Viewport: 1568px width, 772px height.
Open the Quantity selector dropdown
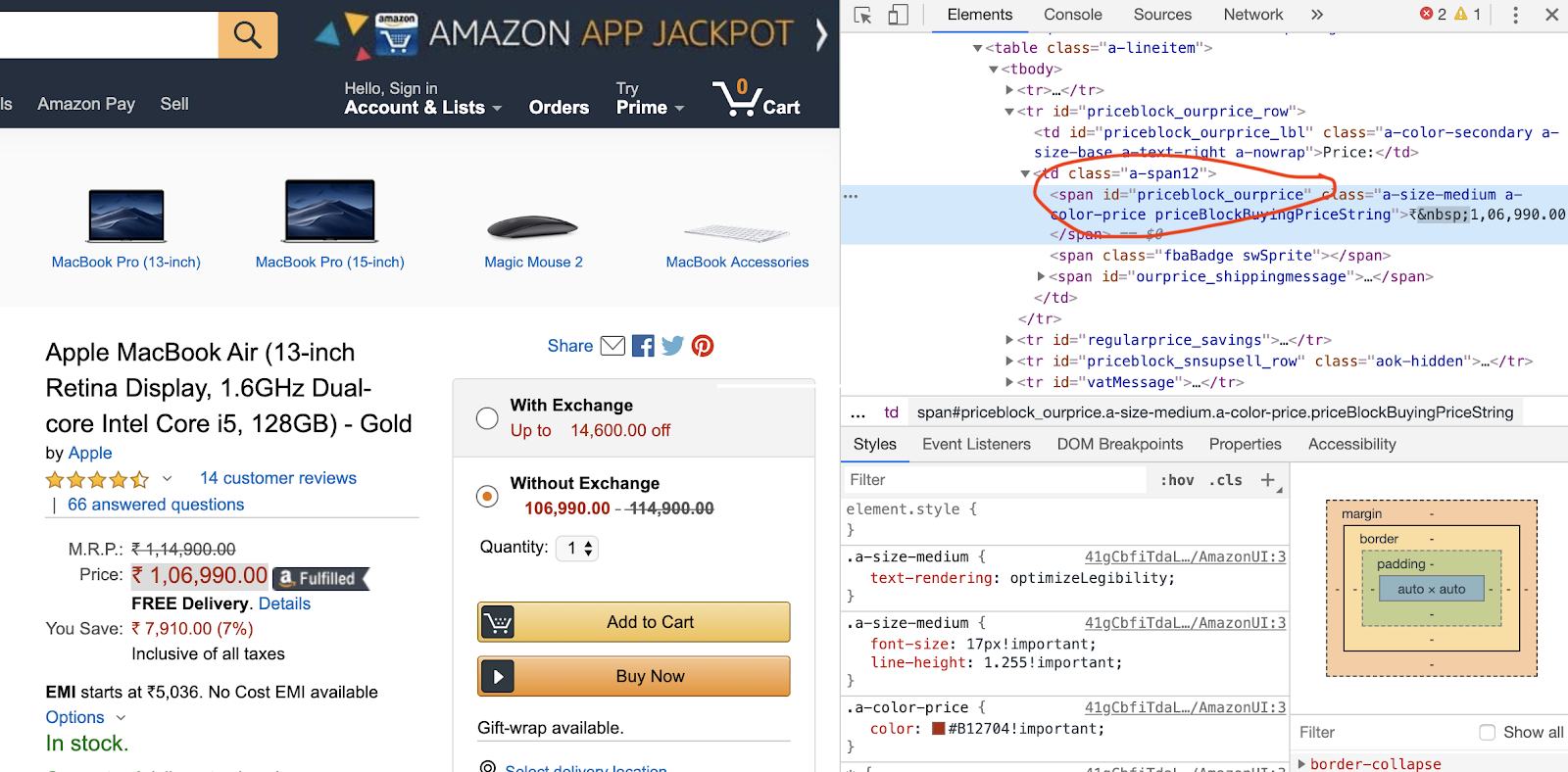point(577,548)
